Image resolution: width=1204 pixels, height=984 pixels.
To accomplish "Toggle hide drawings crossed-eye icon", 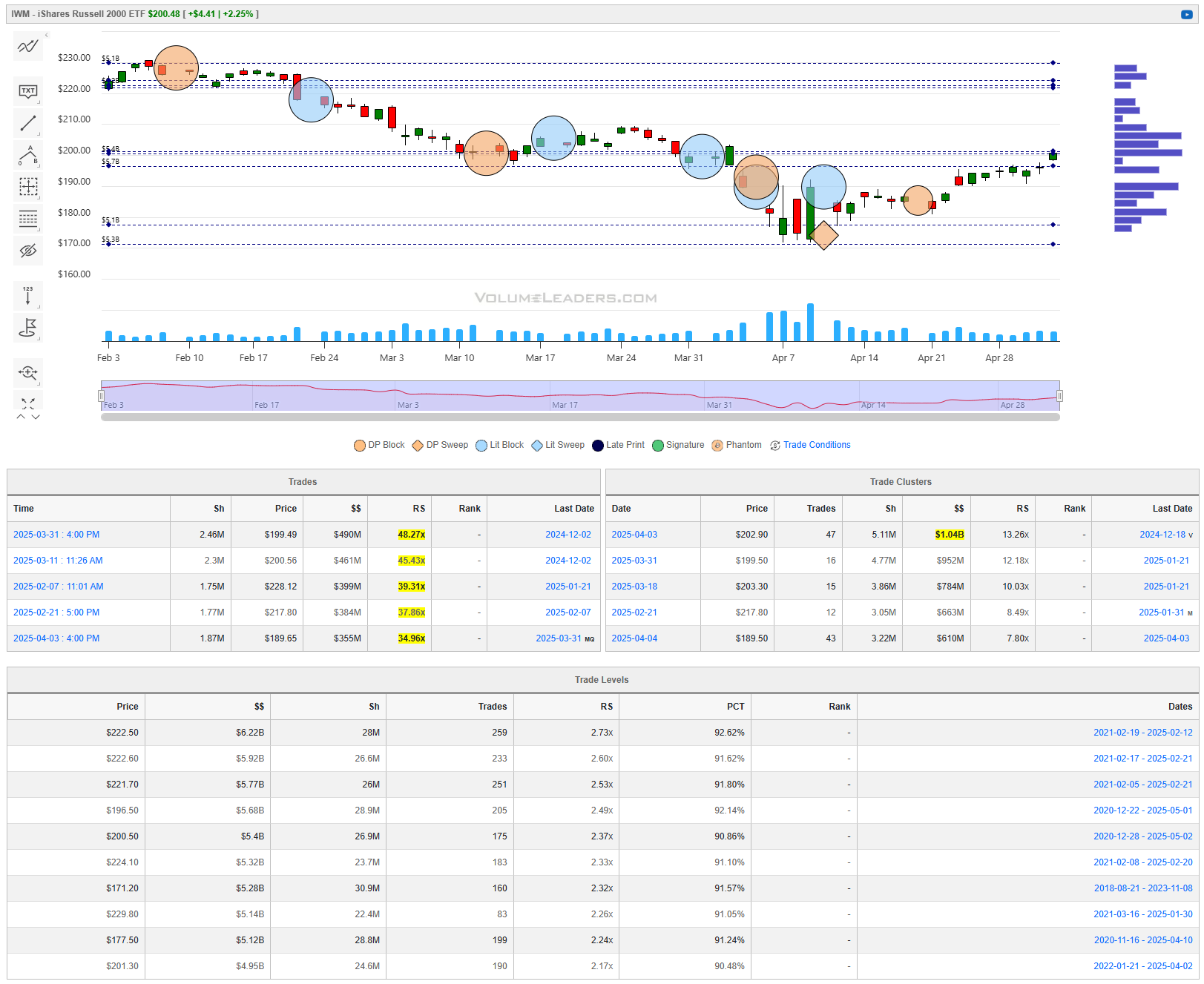I will pyautogui.click(x=28, y=251).
